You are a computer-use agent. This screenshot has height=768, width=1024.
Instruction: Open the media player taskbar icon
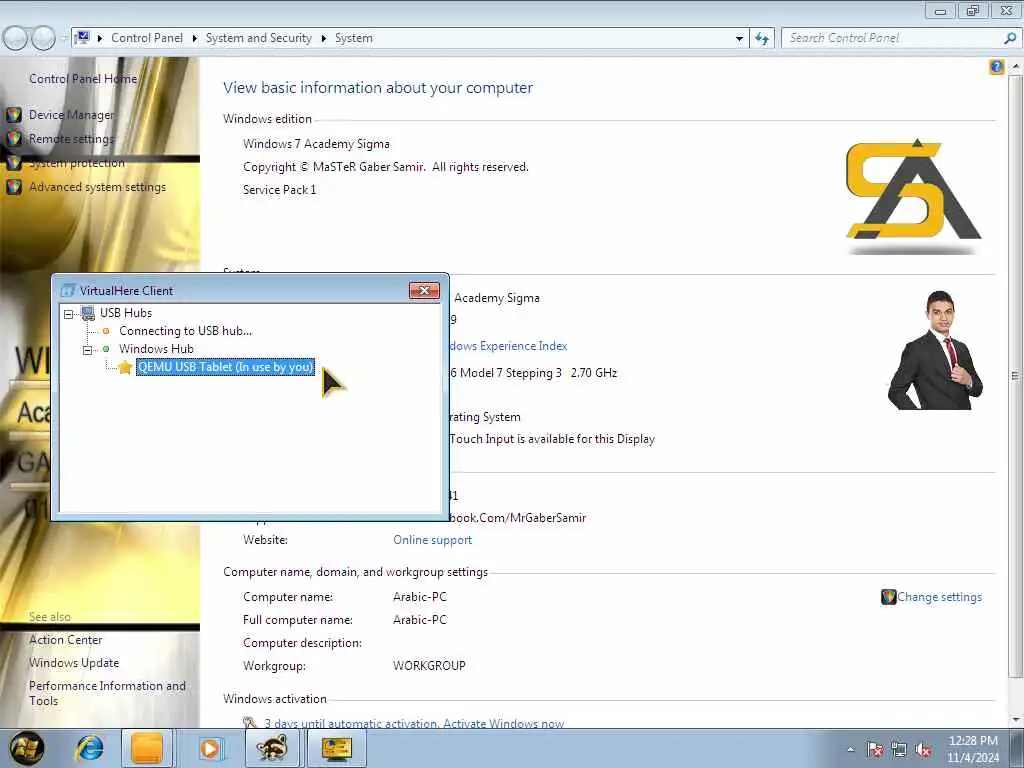[x=210, y=748]
